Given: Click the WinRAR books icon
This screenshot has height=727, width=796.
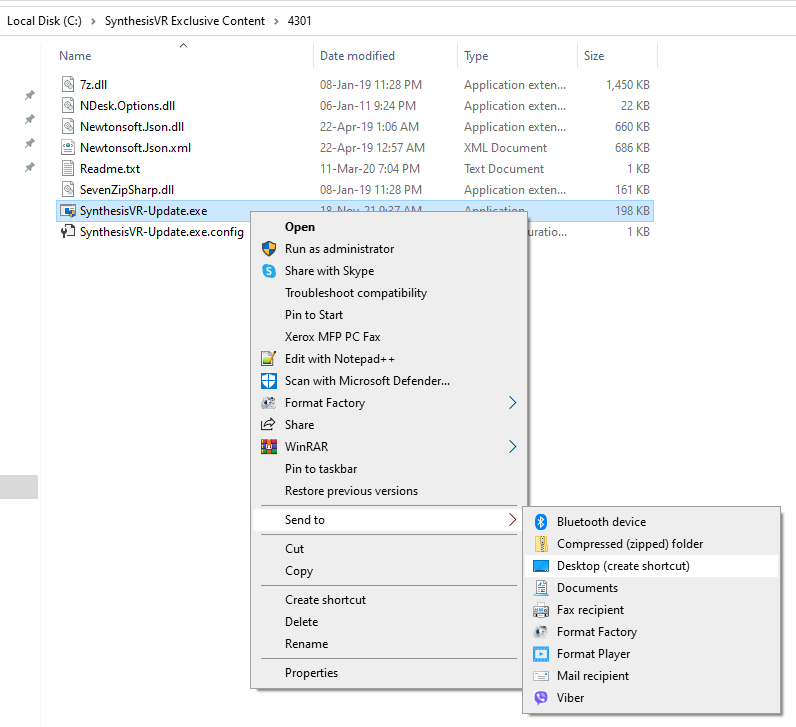Looking at the screenshot, I should click(x=269, y=447).
